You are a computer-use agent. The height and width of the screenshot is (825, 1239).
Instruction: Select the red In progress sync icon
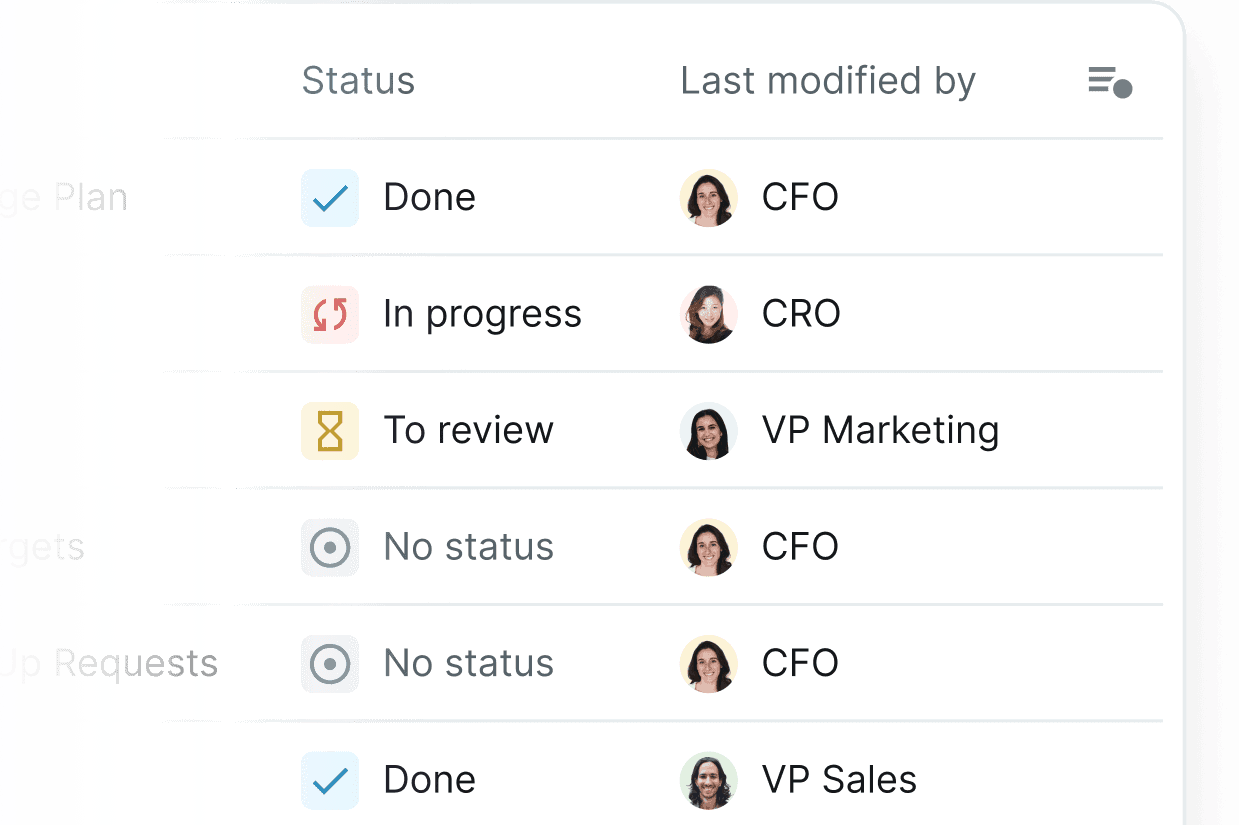[x=330, y=314]
